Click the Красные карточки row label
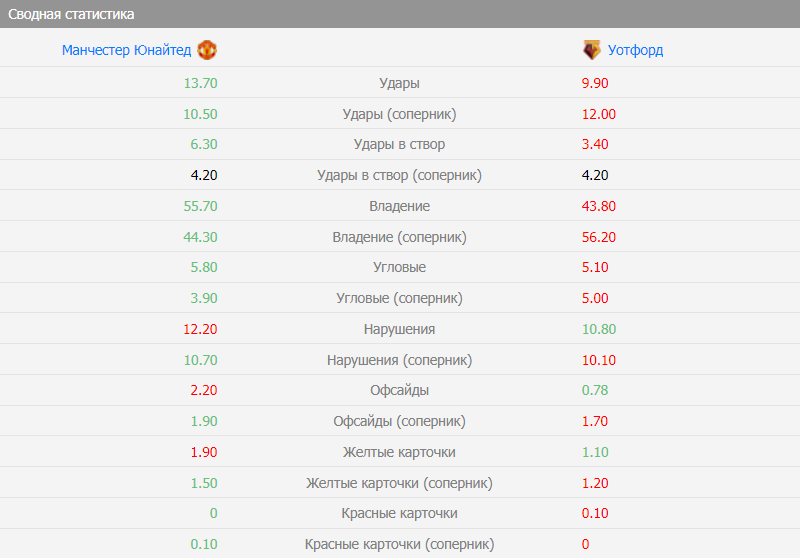The width and height of the screenshot is (801, 559). point(399,513)
